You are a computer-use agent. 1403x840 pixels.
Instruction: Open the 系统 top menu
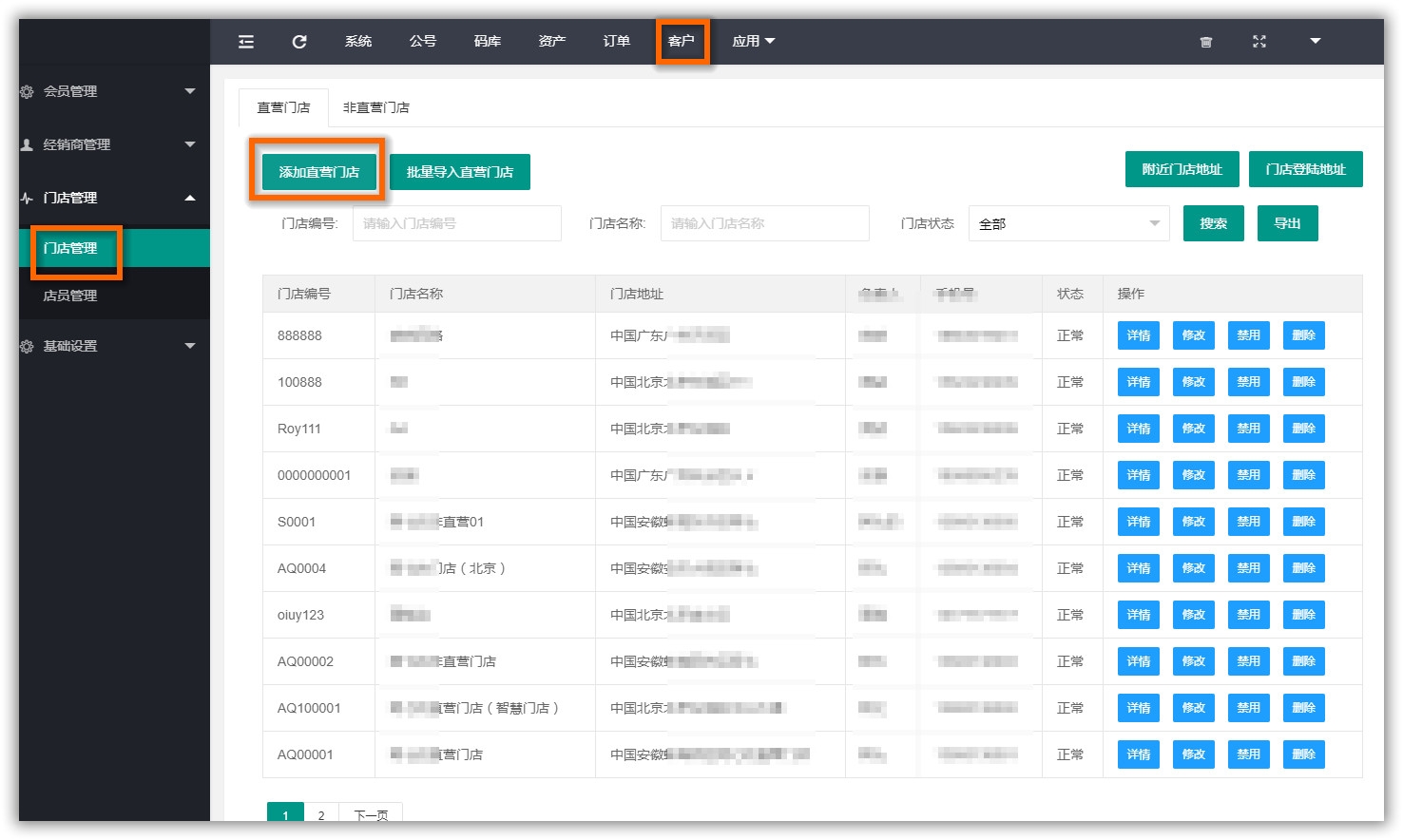[x=358, y=41]
